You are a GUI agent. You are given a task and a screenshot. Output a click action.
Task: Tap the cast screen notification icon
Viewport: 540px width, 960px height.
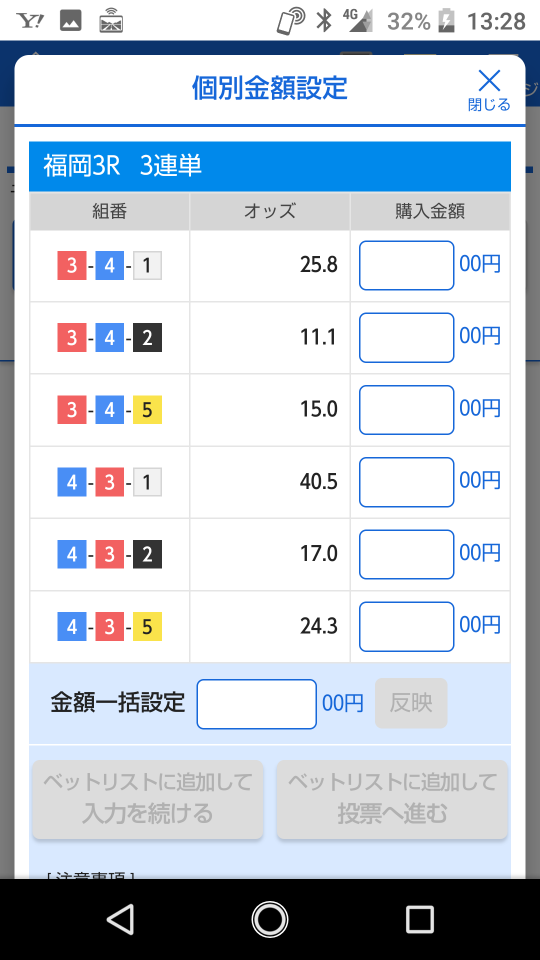(111, 21)
